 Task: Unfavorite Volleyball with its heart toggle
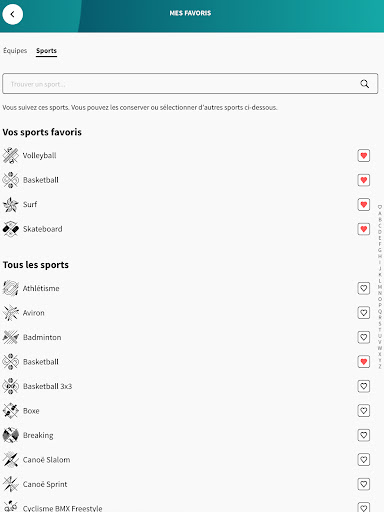[x=364, y=156]
